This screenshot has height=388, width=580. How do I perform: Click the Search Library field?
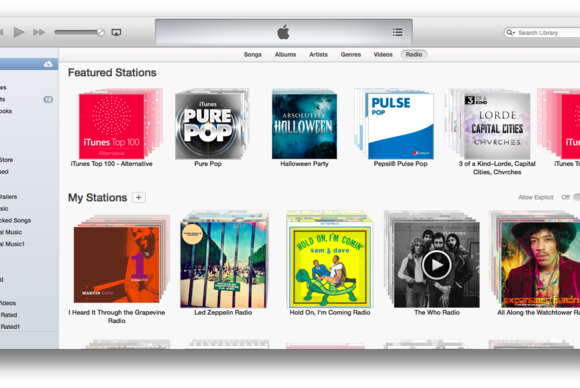542,33
